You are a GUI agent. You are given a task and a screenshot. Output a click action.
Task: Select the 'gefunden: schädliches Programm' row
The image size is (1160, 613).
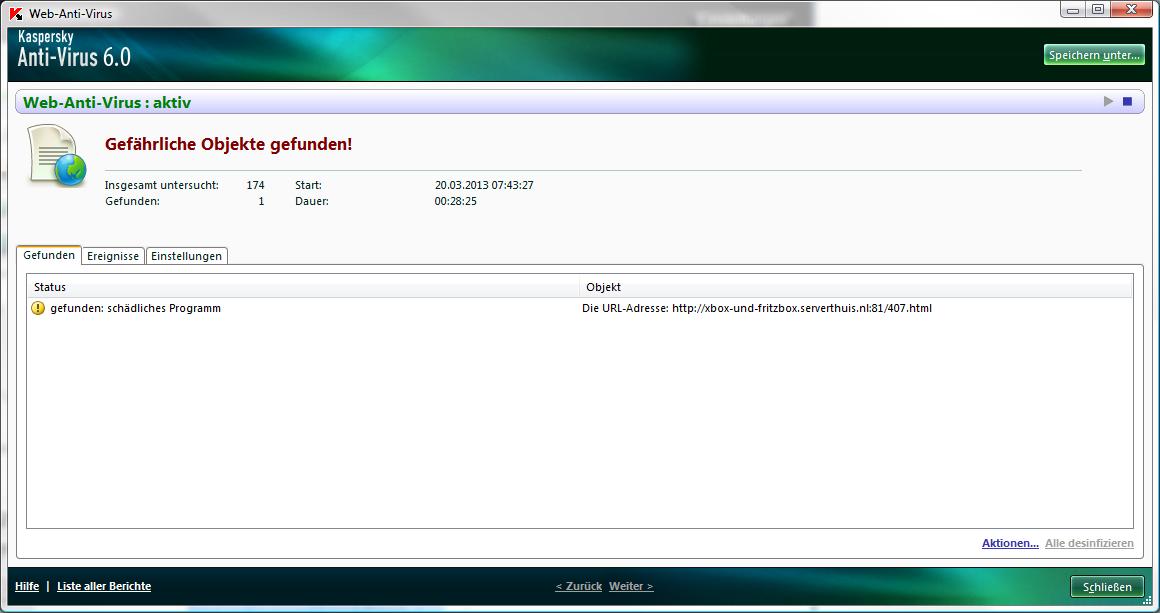pyautogui.click(x=579, y=308)
